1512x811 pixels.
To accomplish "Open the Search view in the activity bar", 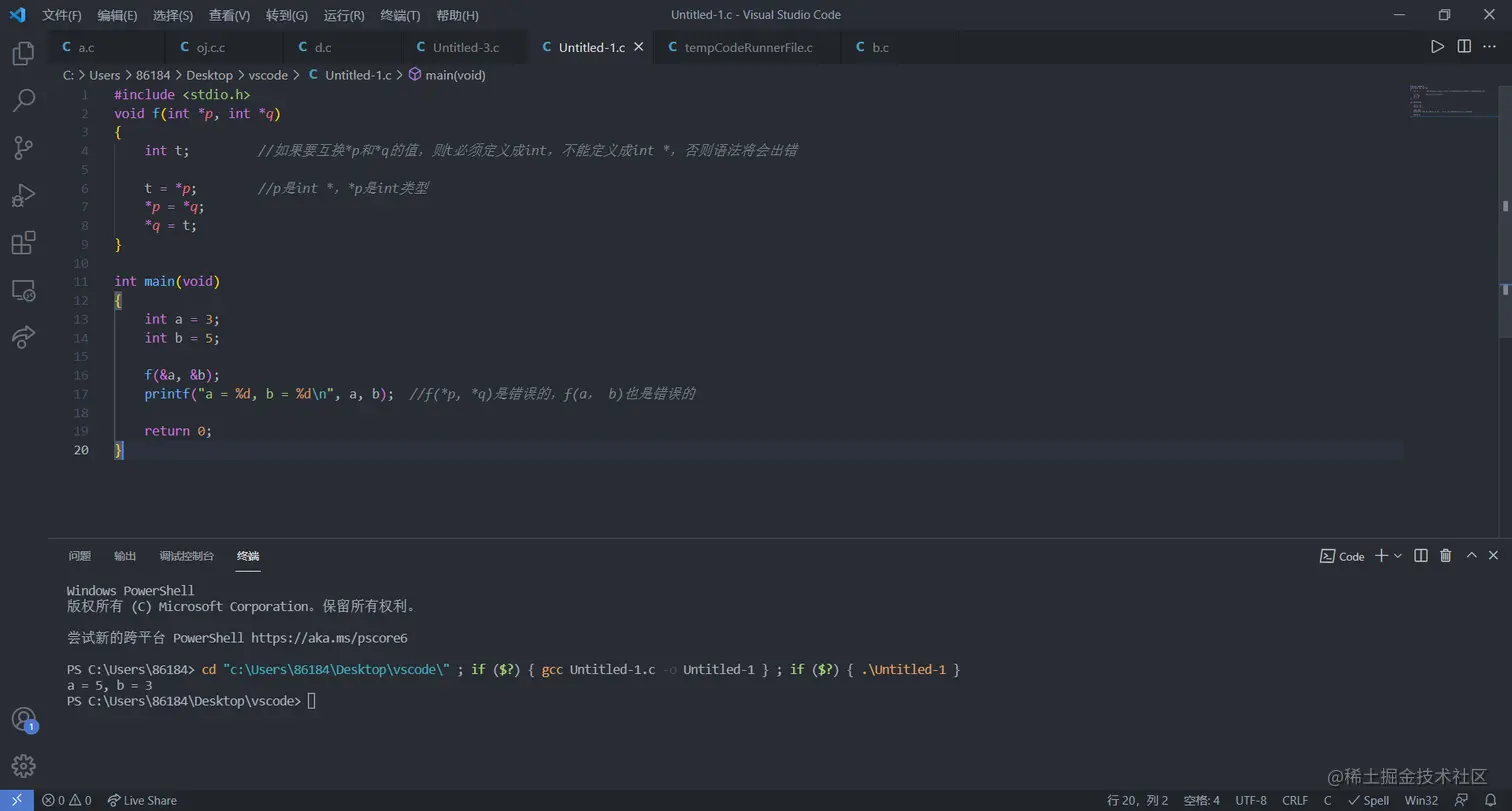I will (x=23, y=100).
